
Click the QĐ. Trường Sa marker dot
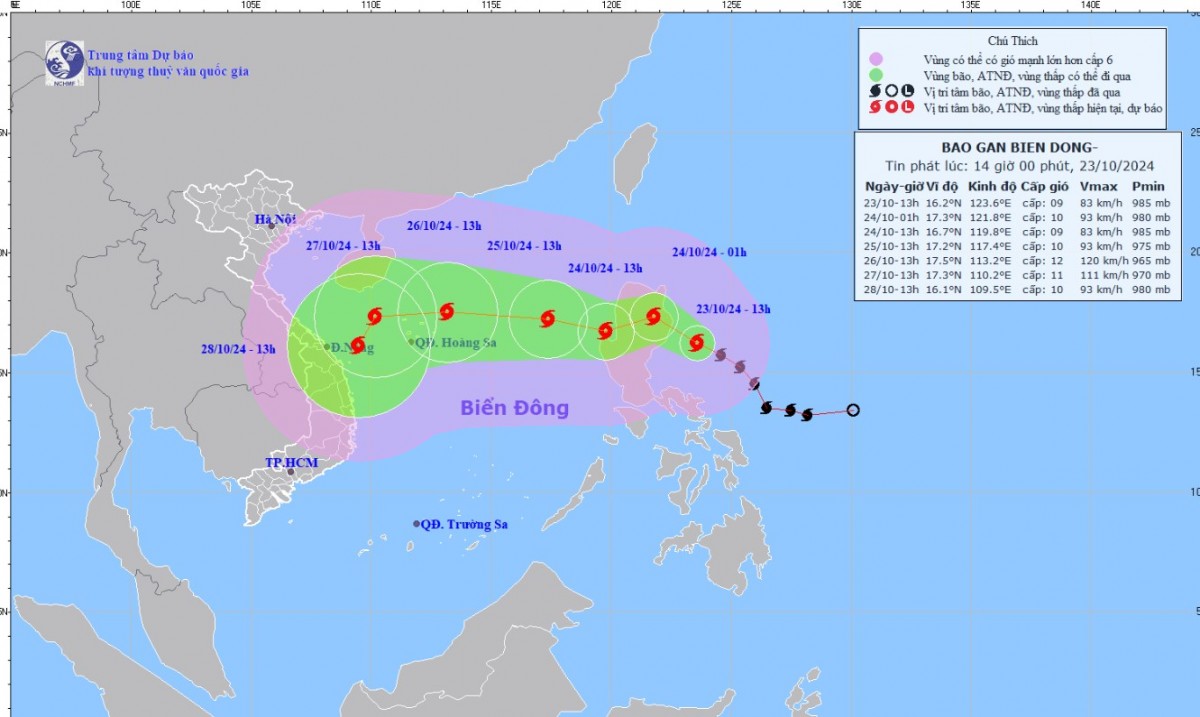pos(418,522)
